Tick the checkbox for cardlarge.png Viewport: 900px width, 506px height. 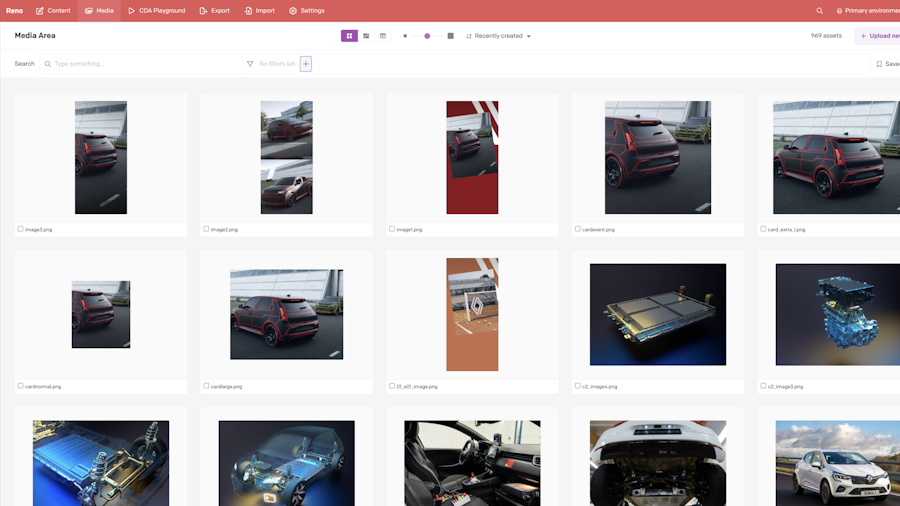pos(206,385)
